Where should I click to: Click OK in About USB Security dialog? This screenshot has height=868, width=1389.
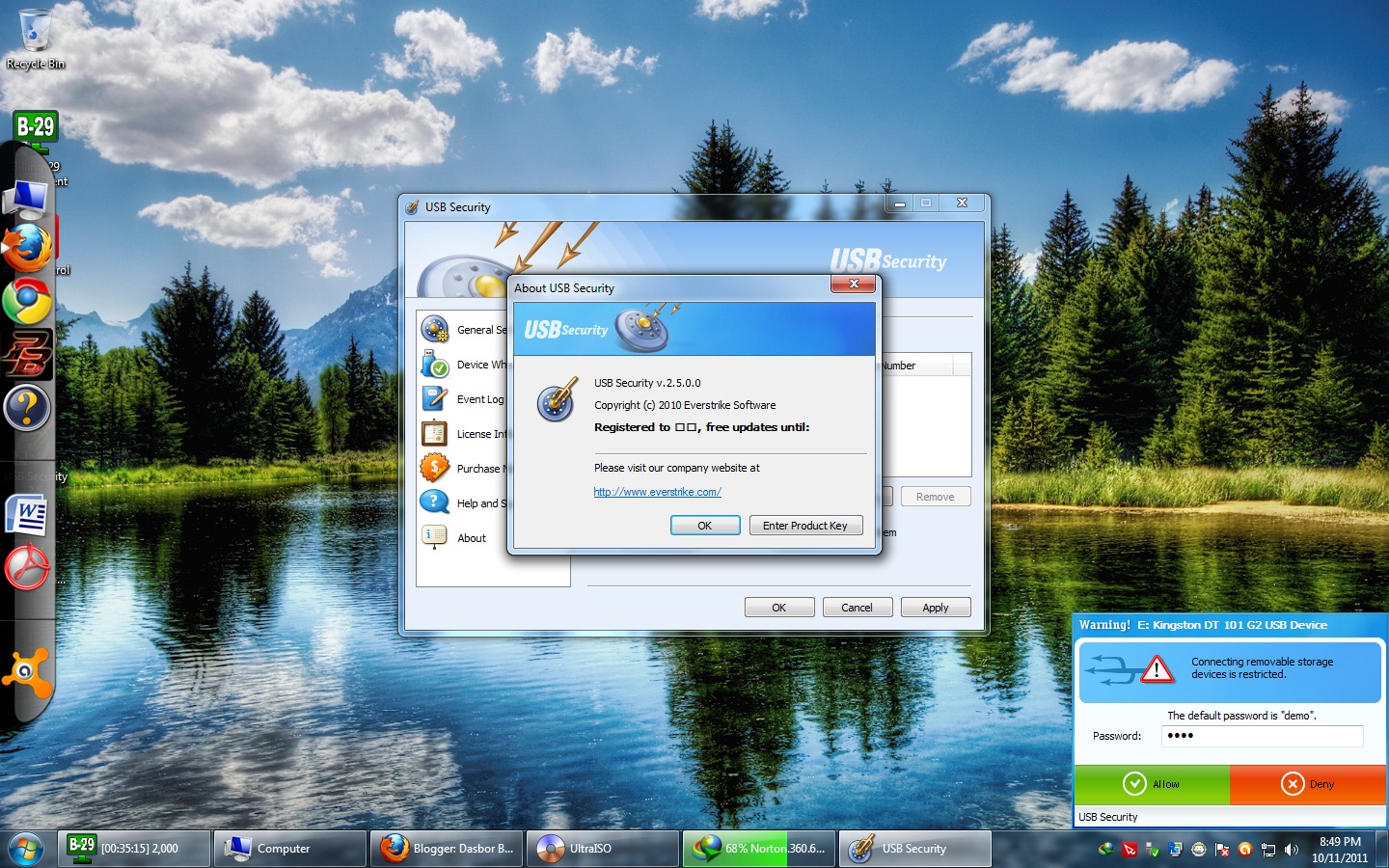point(705,526)
